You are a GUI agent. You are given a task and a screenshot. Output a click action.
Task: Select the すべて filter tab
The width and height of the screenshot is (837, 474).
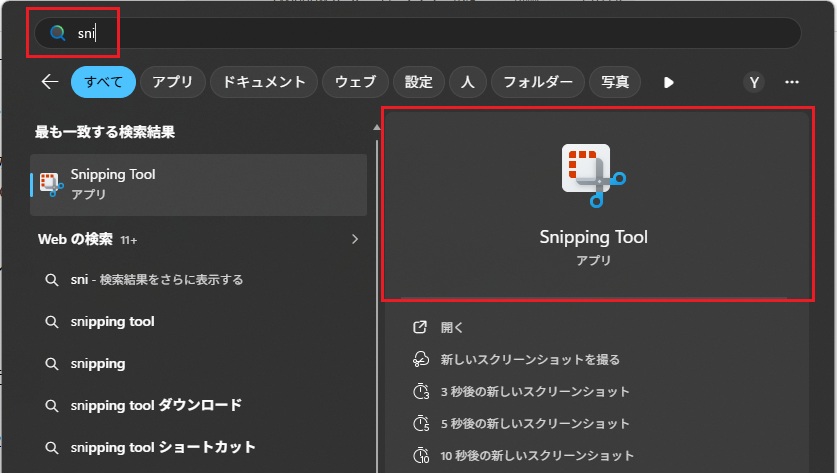[x=102, y=82]
